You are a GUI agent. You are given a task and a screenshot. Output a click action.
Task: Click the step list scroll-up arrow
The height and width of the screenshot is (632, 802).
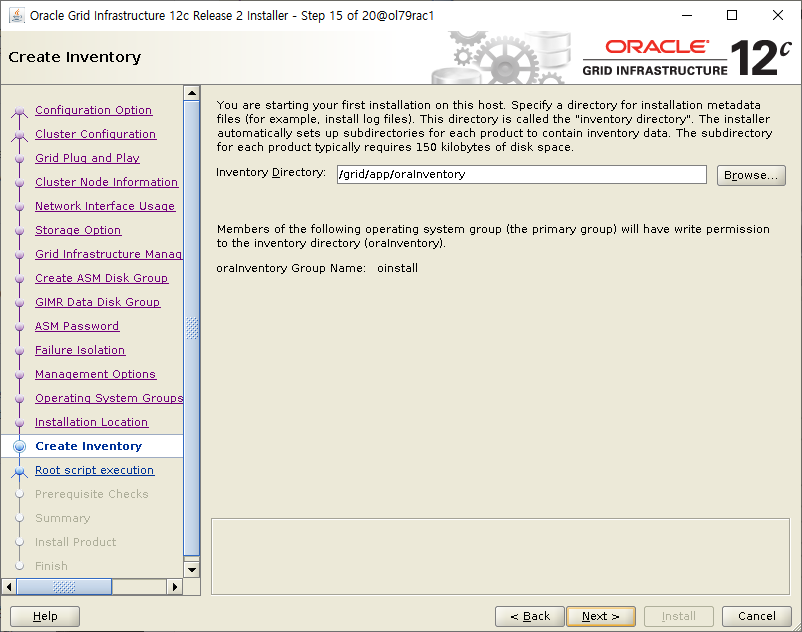click(x=192, y=93)
